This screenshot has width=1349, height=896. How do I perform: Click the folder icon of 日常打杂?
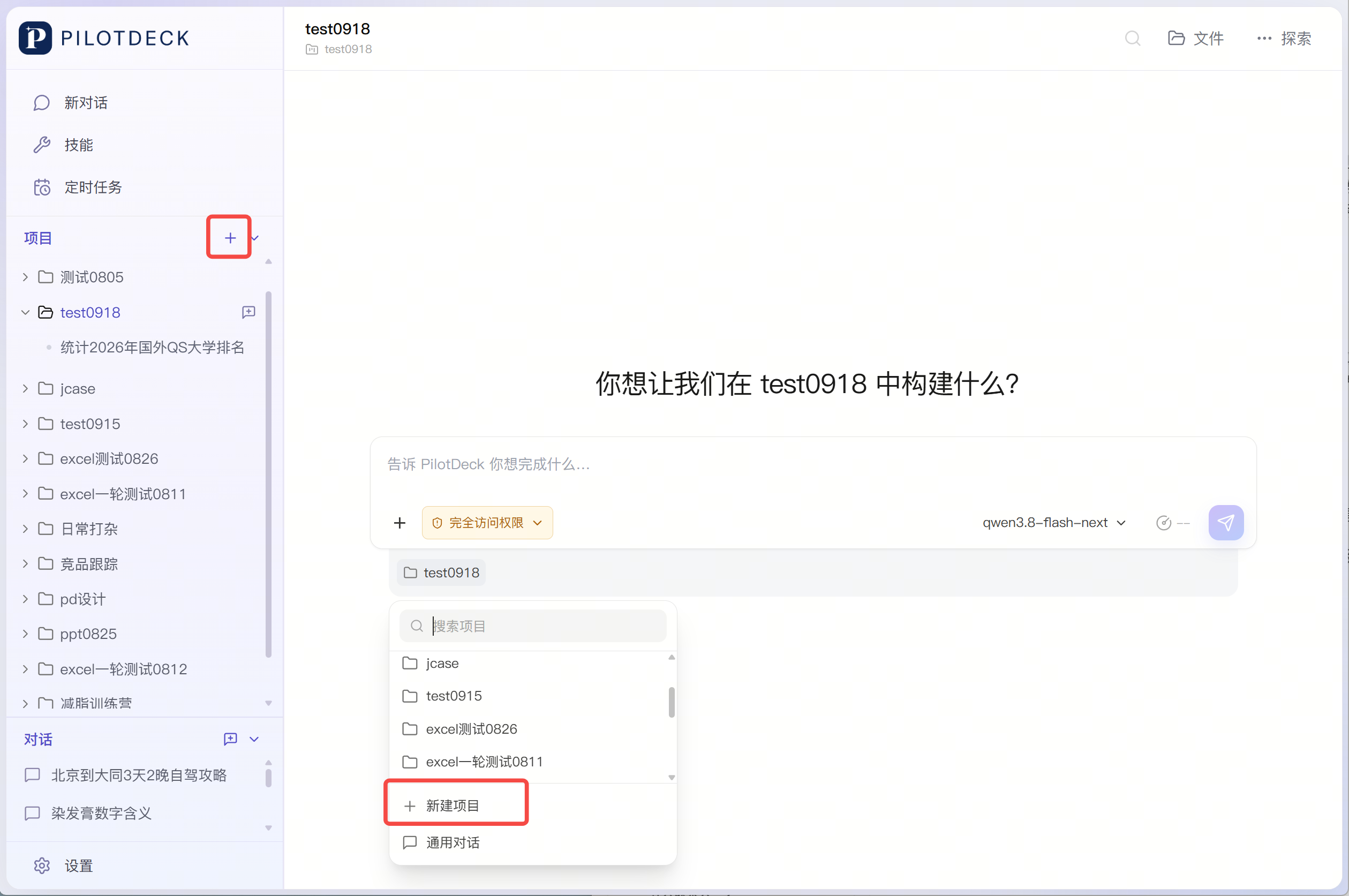coord(45,529)
